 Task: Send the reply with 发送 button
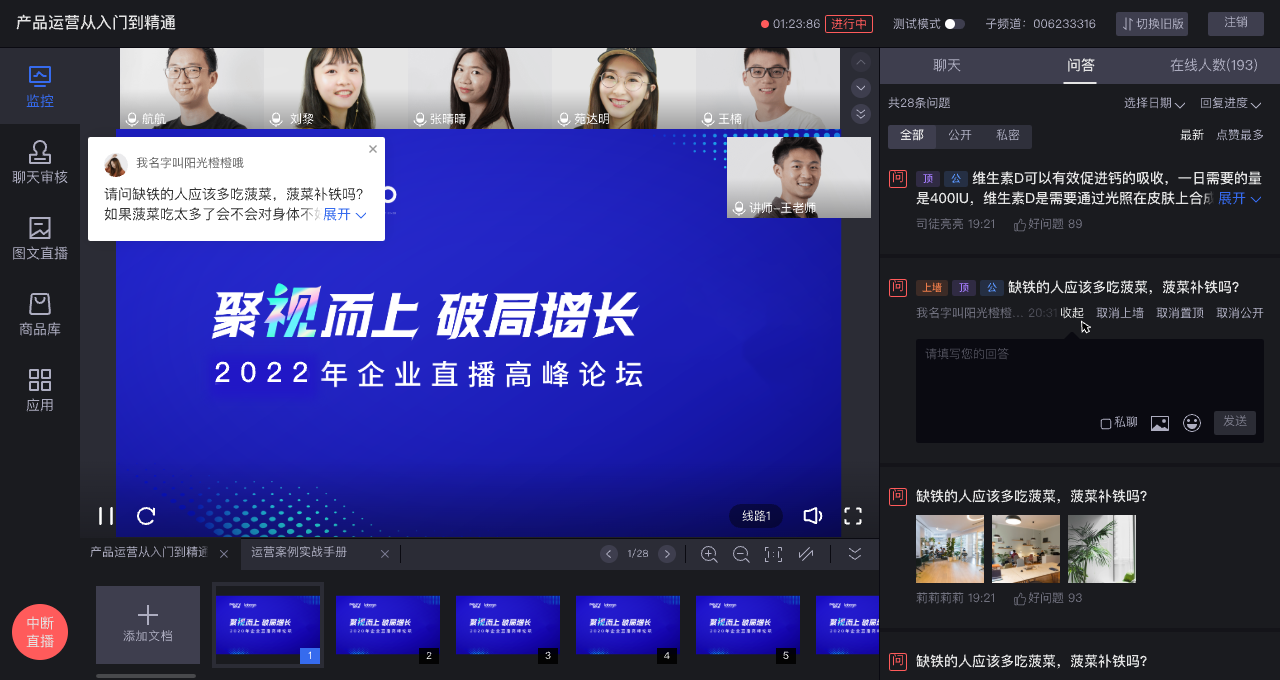(x=1235, y=422)
